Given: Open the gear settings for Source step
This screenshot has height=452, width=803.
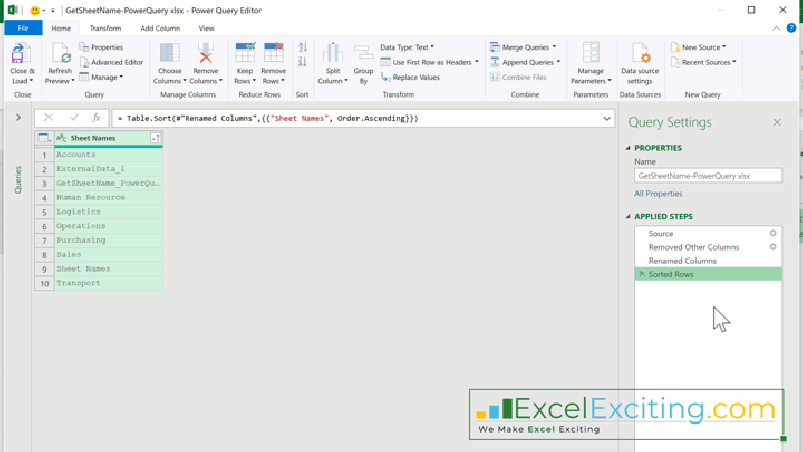Looking at the screenshot, I should click(x=773, y=233).
